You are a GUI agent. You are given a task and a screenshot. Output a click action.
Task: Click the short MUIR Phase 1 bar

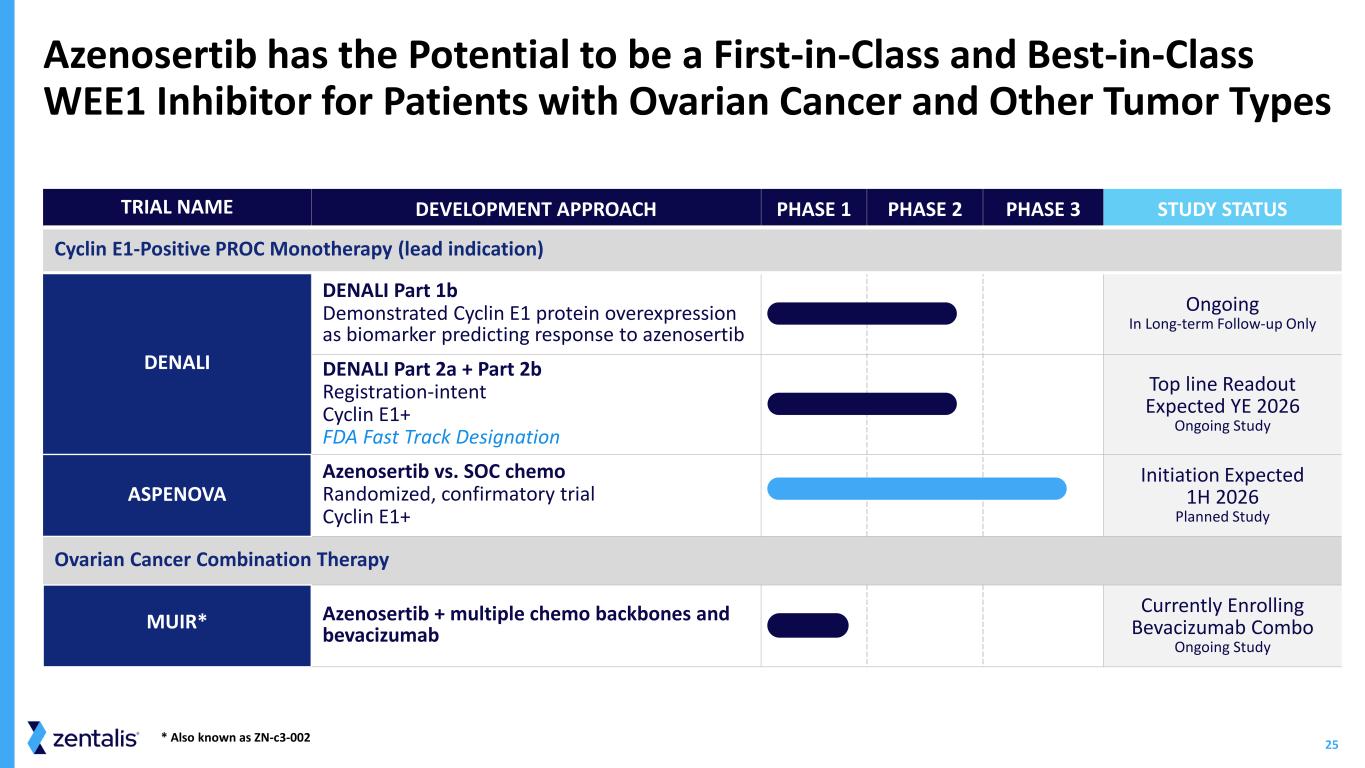(x=808, y=625)
